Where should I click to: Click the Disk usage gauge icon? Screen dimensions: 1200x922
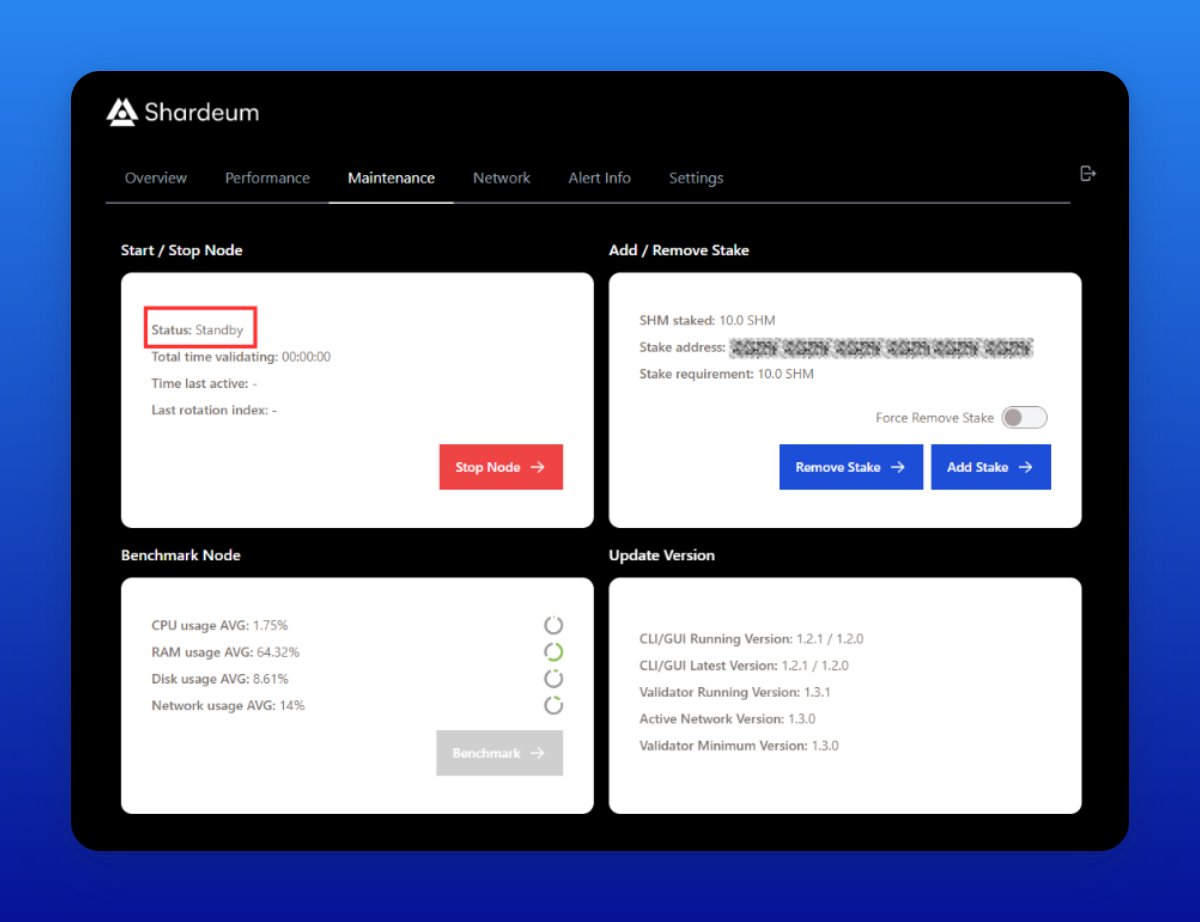(553, 679)
